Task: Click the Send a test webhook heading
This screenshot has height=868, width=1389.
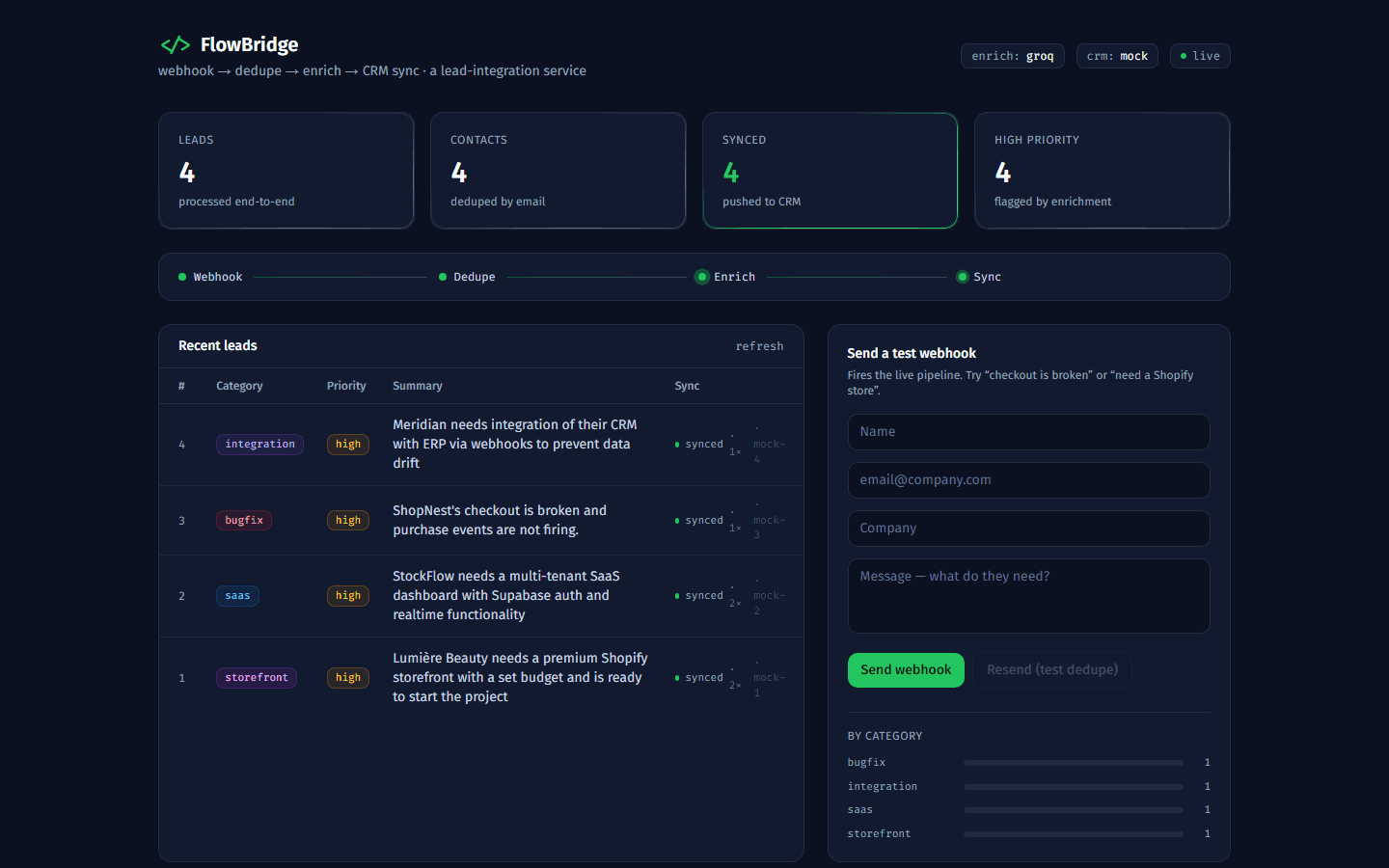Action: pyautogui.click(x=912, y=353)
